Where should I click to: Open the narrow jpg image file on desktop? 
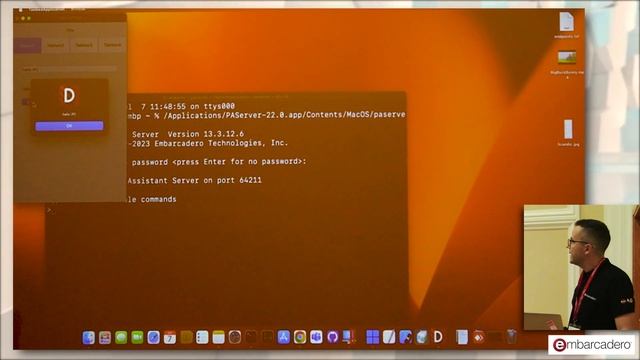click(568, 129)
